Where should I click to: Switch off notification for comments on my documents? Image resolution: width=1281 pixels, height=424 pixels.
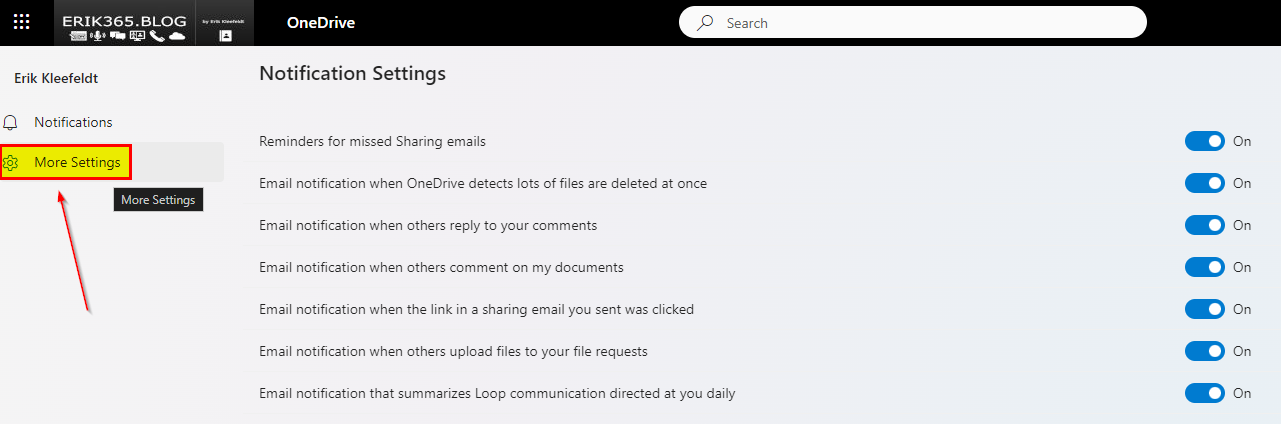(1204, 267)
